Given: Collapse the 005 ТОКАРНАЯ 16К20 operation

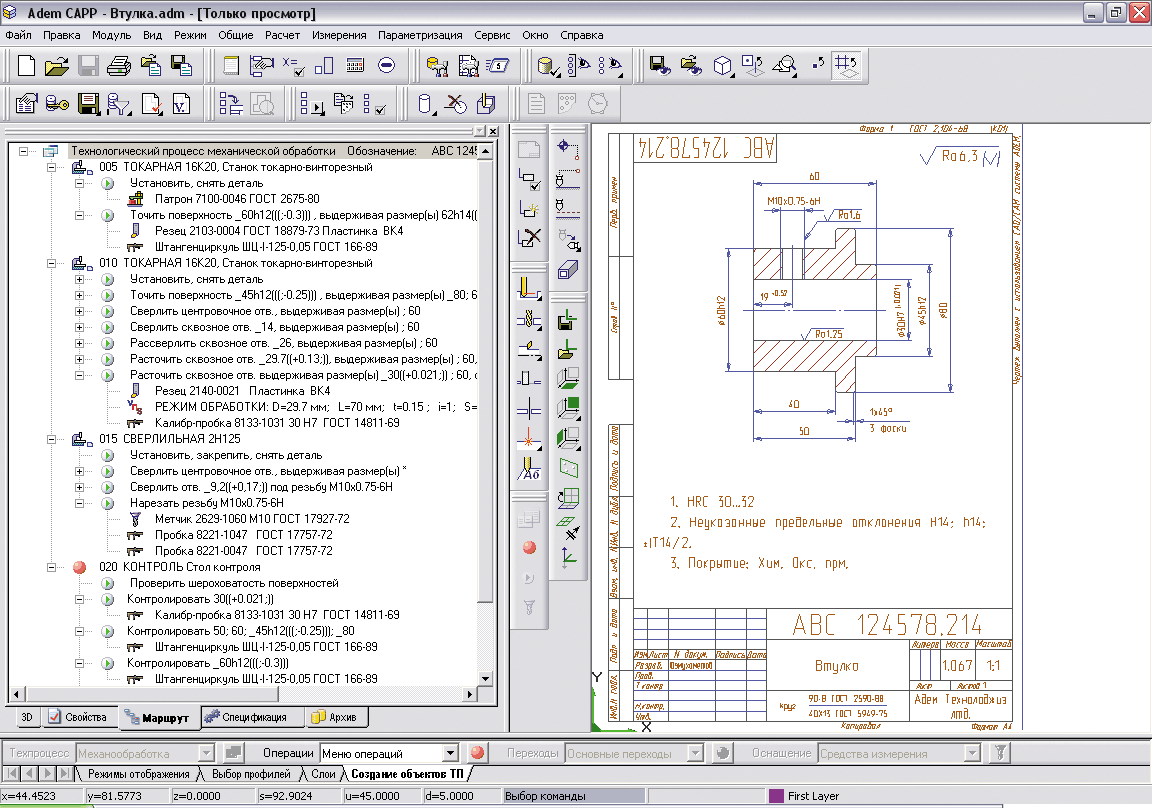Looking at the screenshot, I should tap(52, 167).
